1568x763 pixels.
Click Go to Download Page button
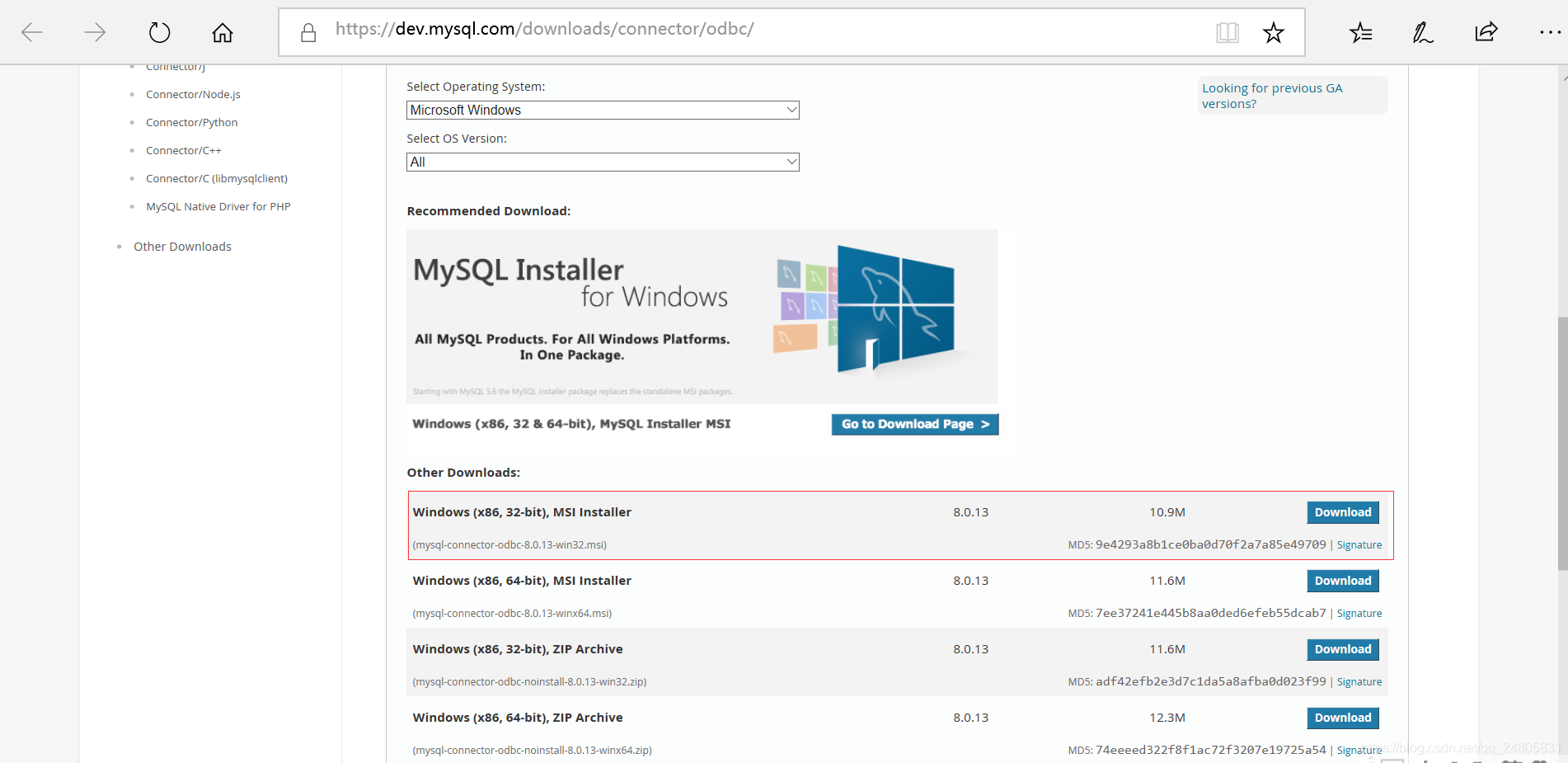[915, 424]
